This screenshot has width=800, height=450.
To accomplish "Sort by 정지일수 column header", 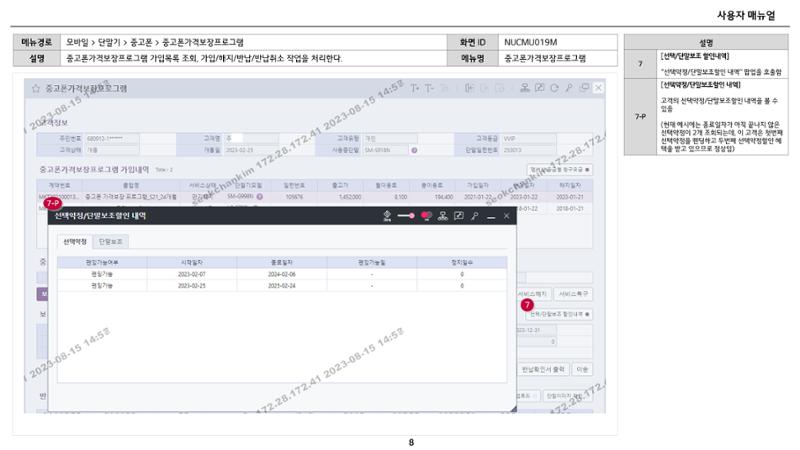I will 462,262.
